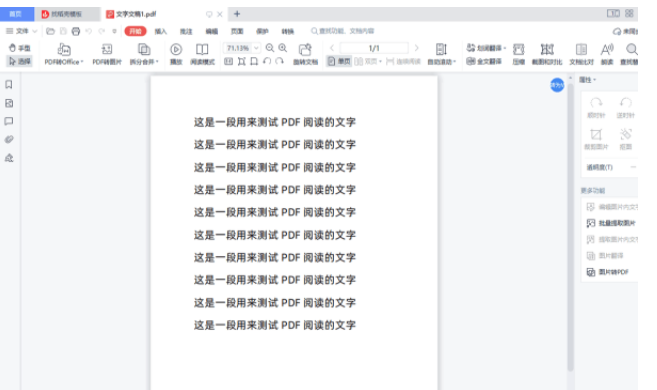Open the PDF转Office converter tool
657x390 pixels.
[x=64, y=54]
